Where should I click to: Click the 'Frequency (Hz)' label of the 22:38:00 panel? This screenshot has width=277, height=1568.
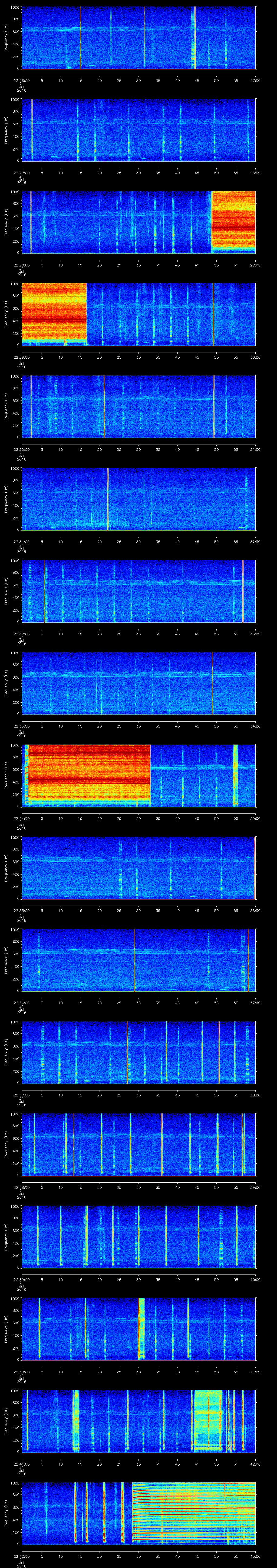[6, 1144]
